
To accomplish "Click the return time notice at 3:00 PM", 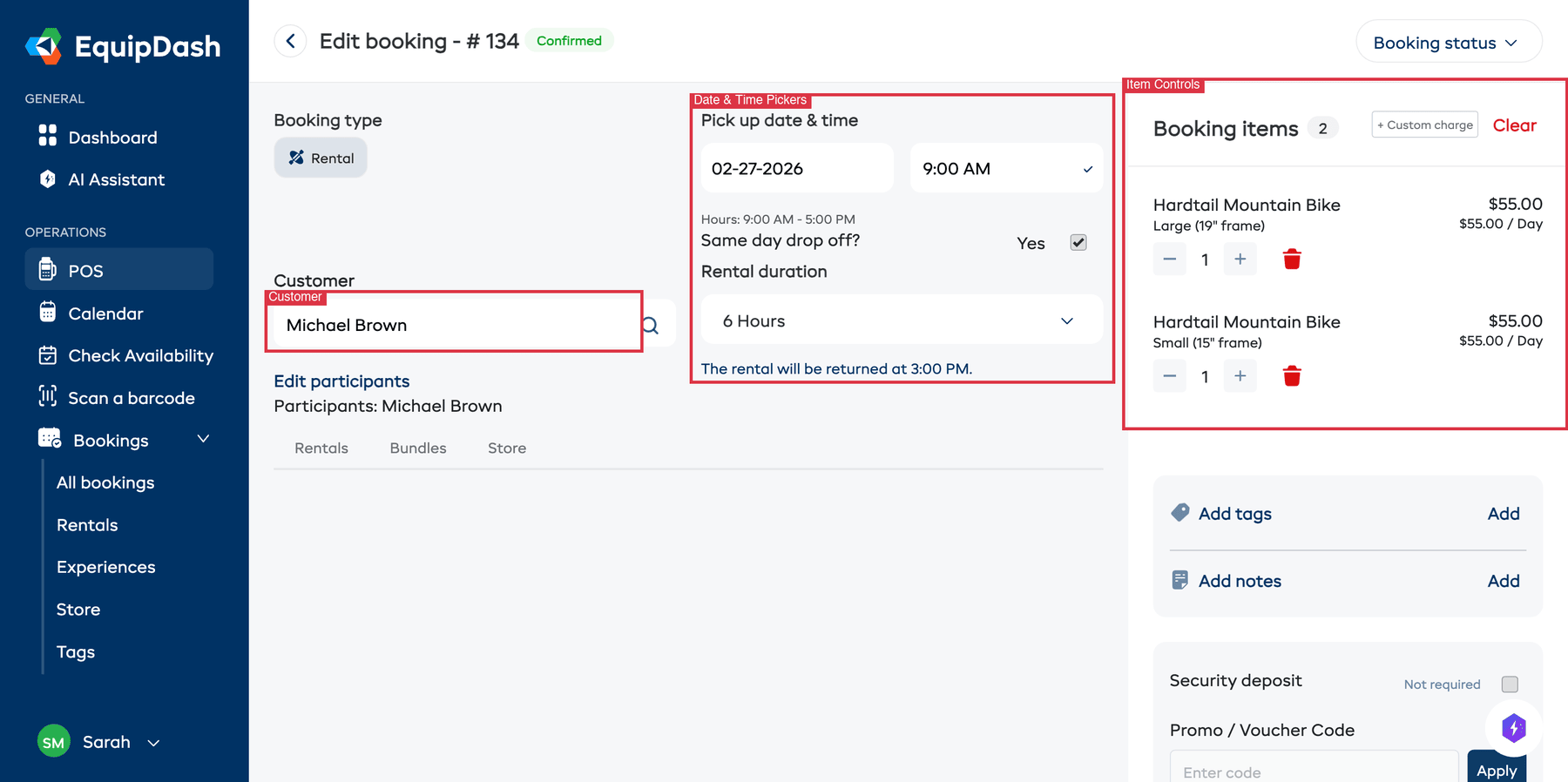I will (836, 368).
